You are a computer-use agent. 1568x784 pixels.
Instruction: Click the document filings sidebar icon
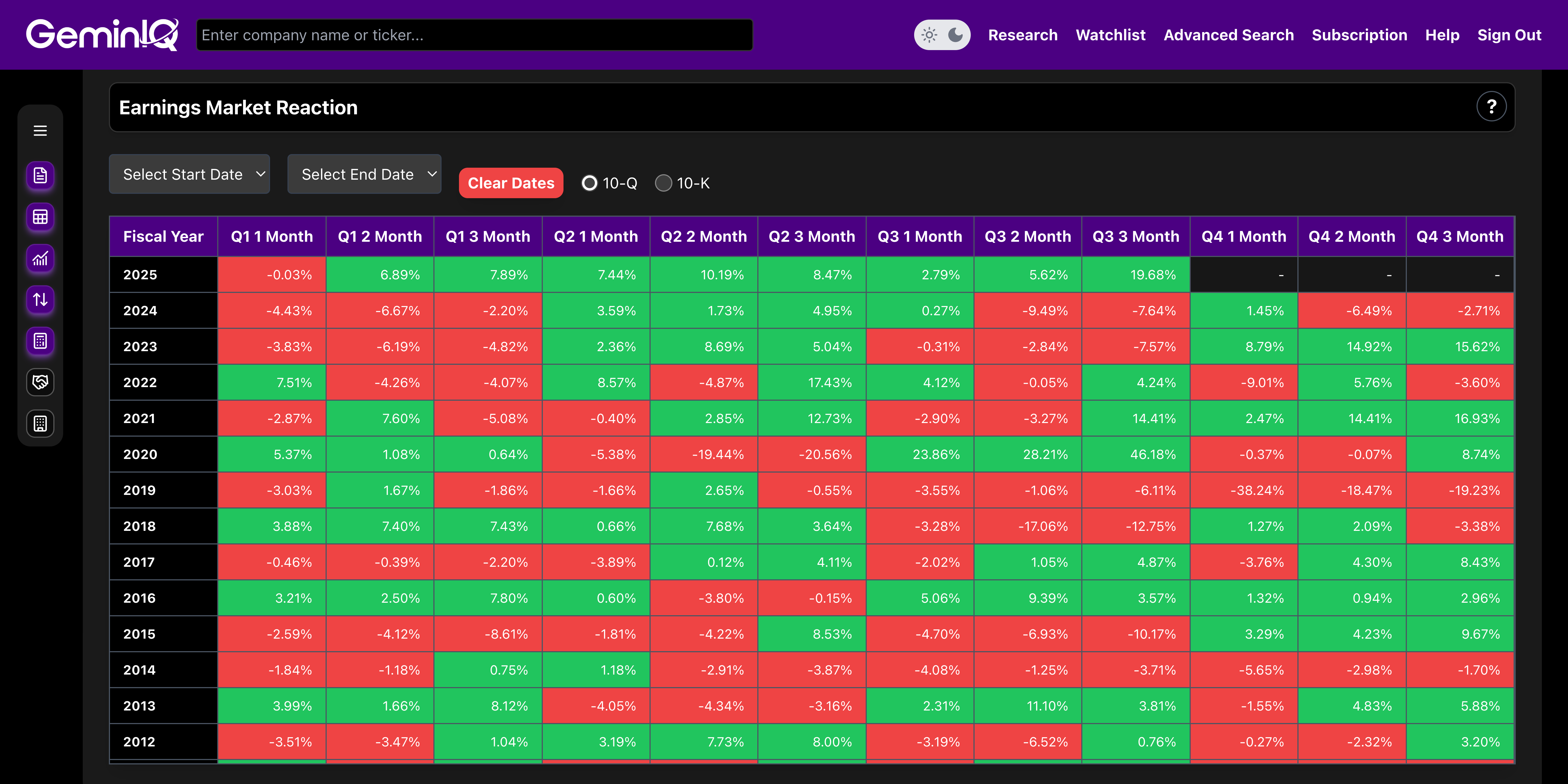click(x=40, y=175)
